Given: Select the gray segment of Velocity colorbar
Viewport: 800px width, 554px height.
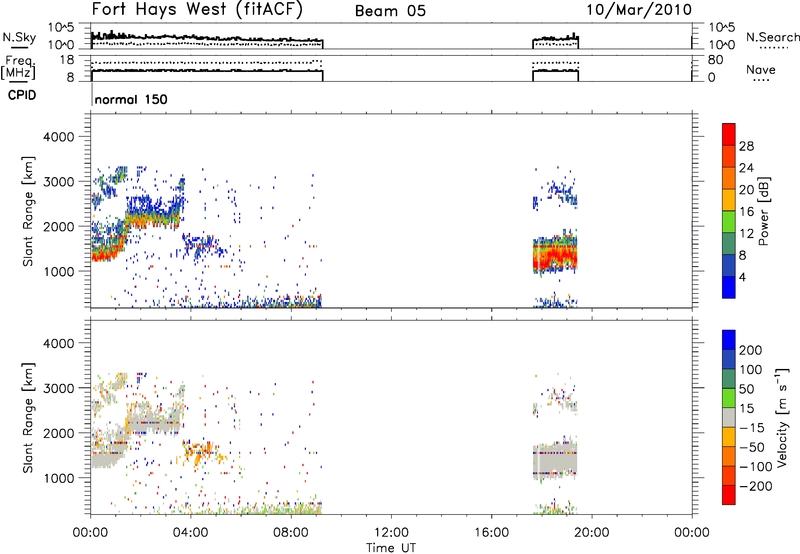Looking at the screenshot, I should tap(729, 417).
